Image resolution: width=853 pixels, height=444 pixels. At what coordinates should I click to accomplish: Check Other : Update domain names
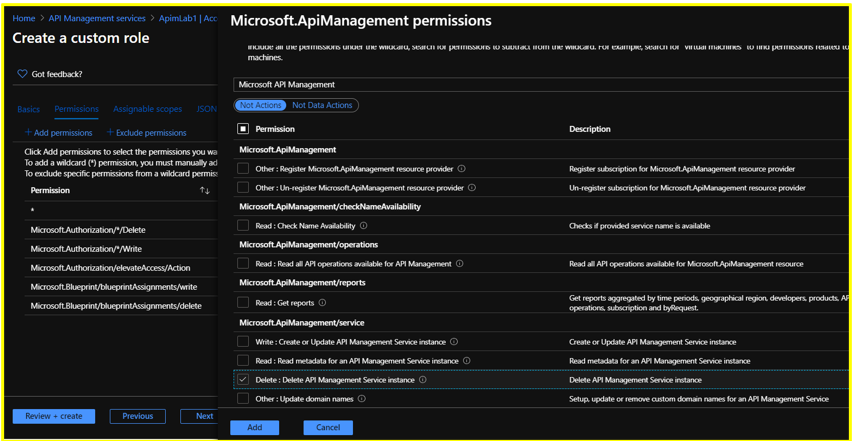(243, 399)
